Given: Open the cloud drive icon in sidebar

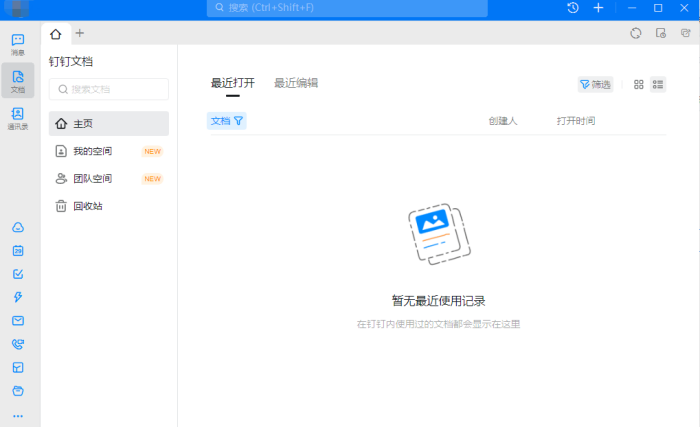Looking at the screenshot, I should click(18, 227).
